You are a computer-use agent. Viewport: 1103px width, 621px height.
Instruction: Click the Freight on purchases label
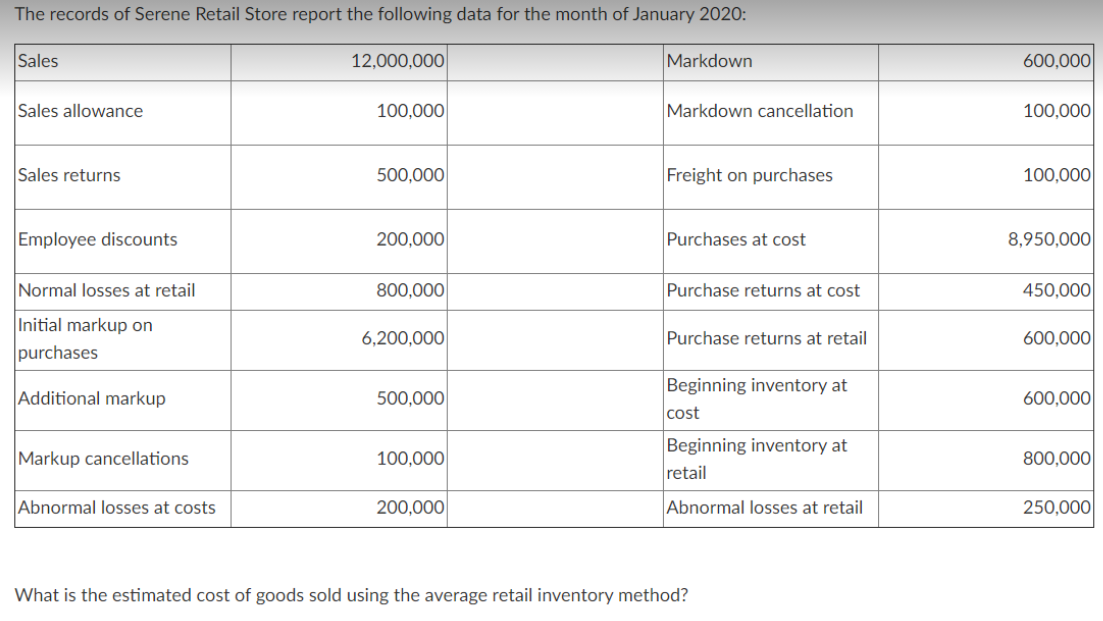tap(748, 175)
